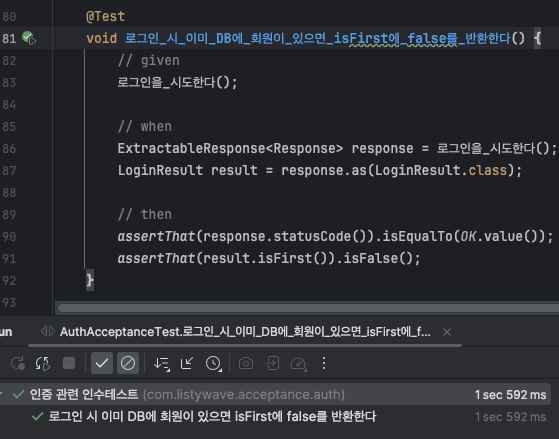Toggle Show Ignored tests button
The image size is (559, 439).
(128, 363)
